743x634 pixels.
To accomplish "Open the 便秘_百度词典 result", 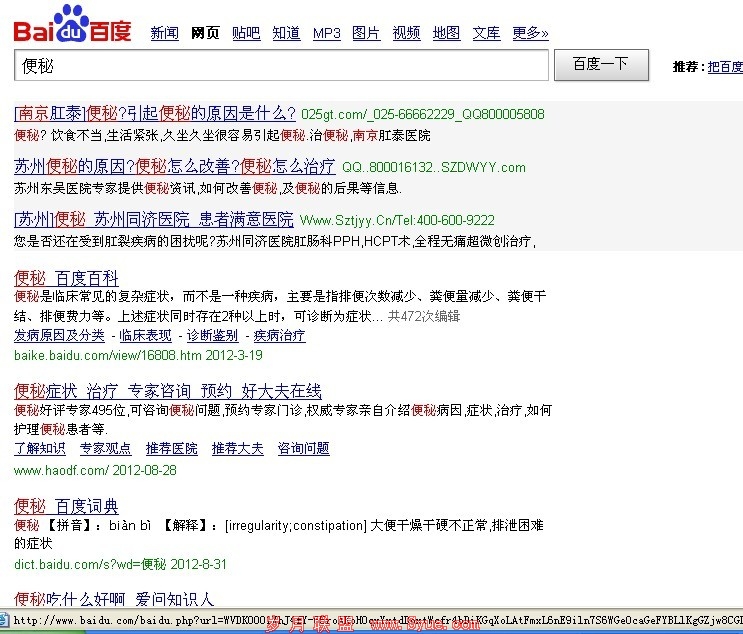I will (66, 507).
